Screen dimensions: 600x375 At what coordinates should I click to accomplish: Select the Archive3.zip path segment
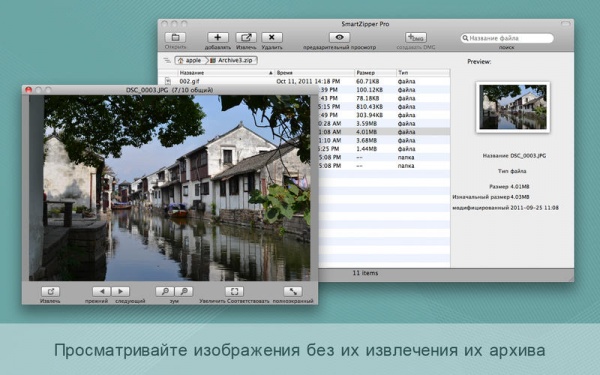click(232, 60)
